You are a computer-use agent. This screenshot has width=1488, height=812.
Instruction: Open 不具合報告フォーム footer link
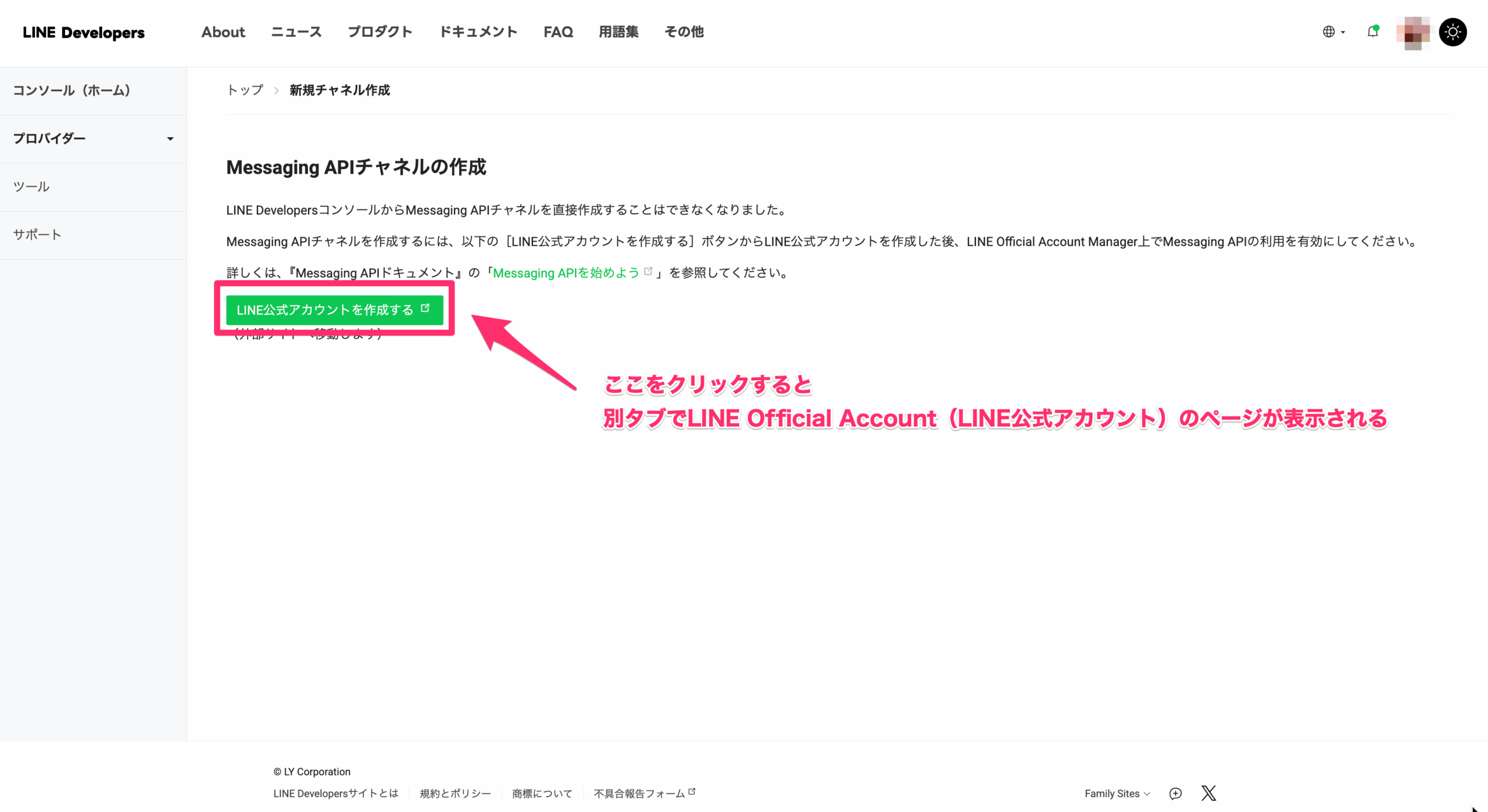point(644,793)
